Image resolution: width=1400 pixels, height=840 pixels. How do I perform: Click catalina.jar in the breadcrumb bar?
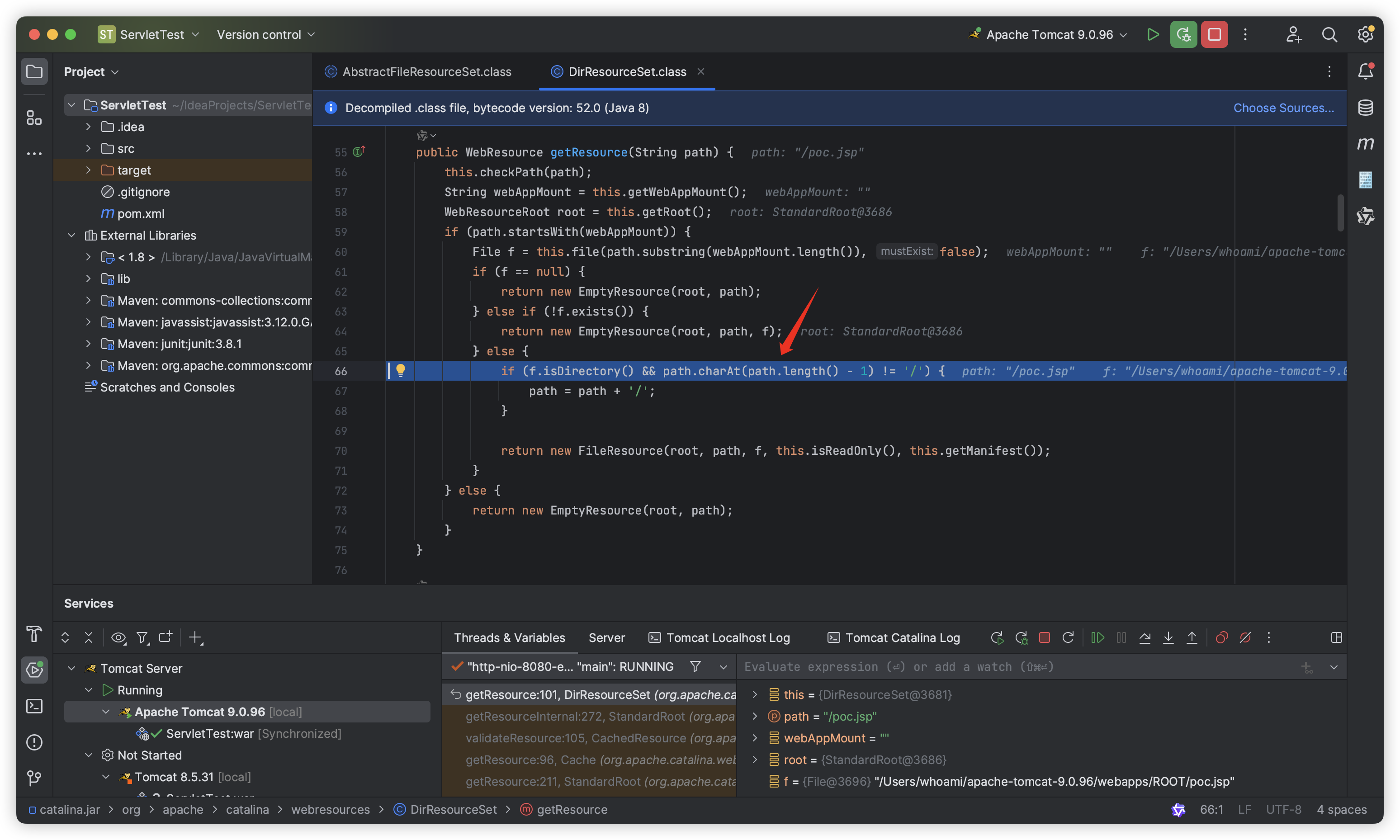tap(64, 809)
